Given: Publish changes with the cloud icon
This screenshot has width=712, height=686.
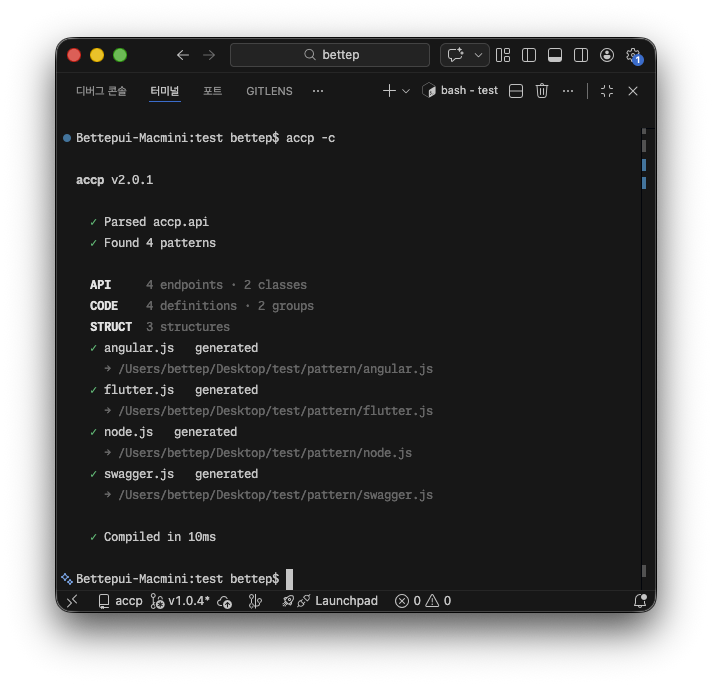Looking at the screenshot, I should (224, 602).
